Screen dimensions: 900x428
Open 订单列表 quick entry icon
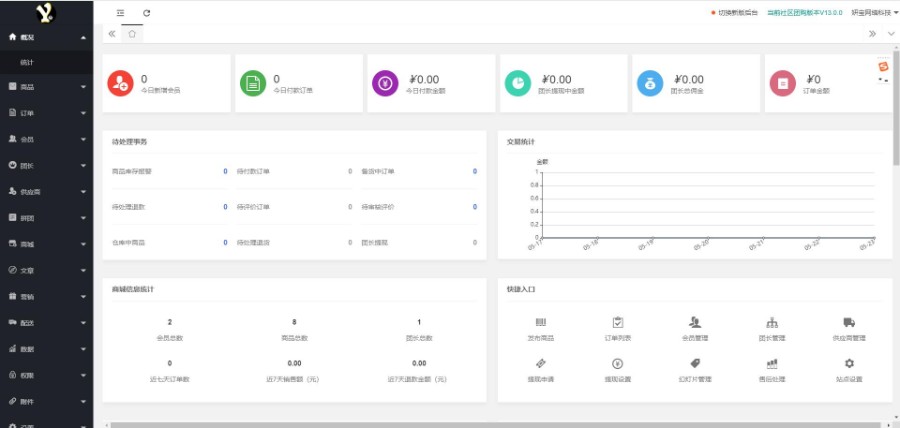point(617,322)
